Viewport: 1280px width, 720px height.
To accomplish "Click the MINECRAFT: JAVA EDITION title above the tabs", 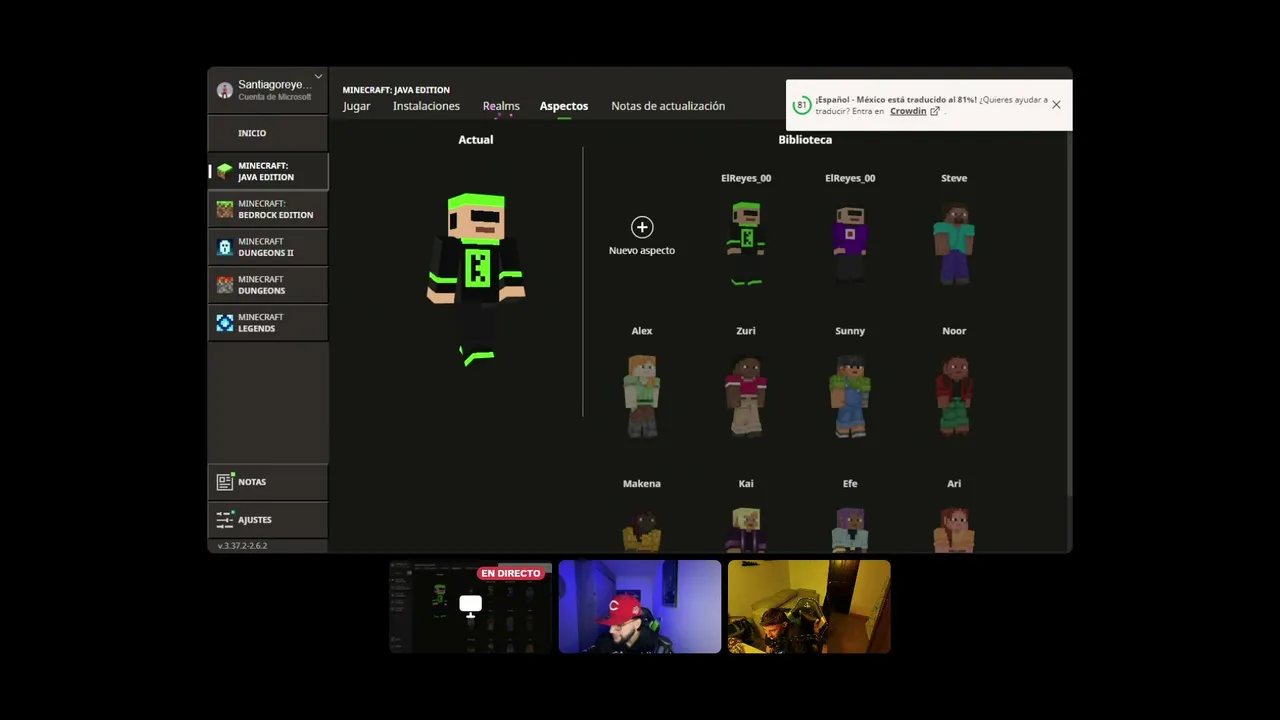I will [x=396, y=90].
